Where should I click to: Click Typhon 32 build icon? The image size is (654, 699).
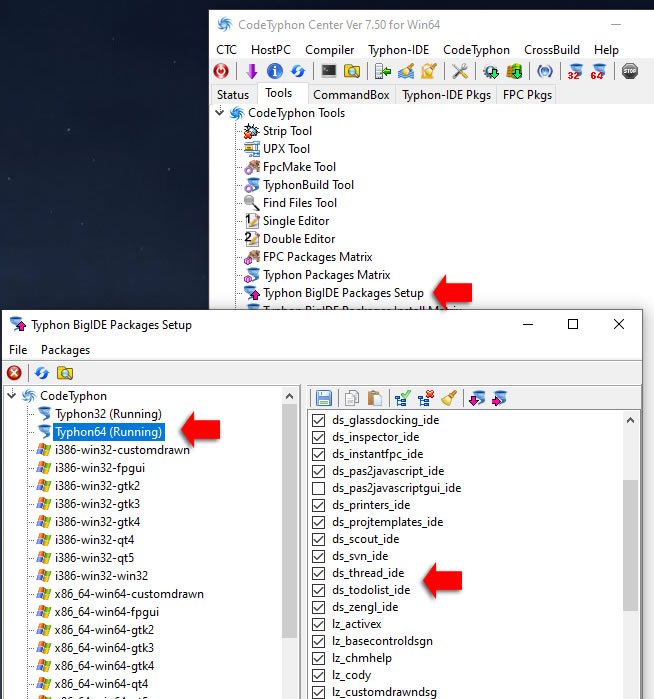575,71
